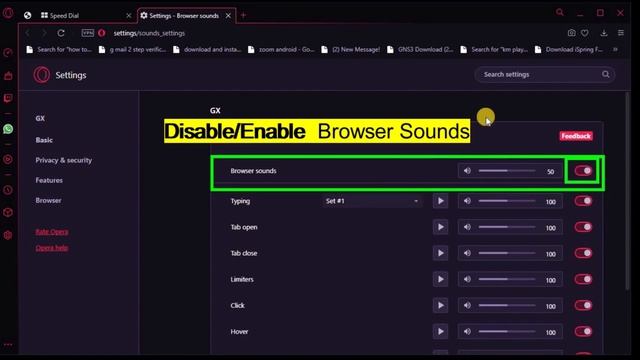The width and height of the screenshot is (640, 360).
Task: Open 'GNS3 Download' bookmark
Action: pos(420,49)
